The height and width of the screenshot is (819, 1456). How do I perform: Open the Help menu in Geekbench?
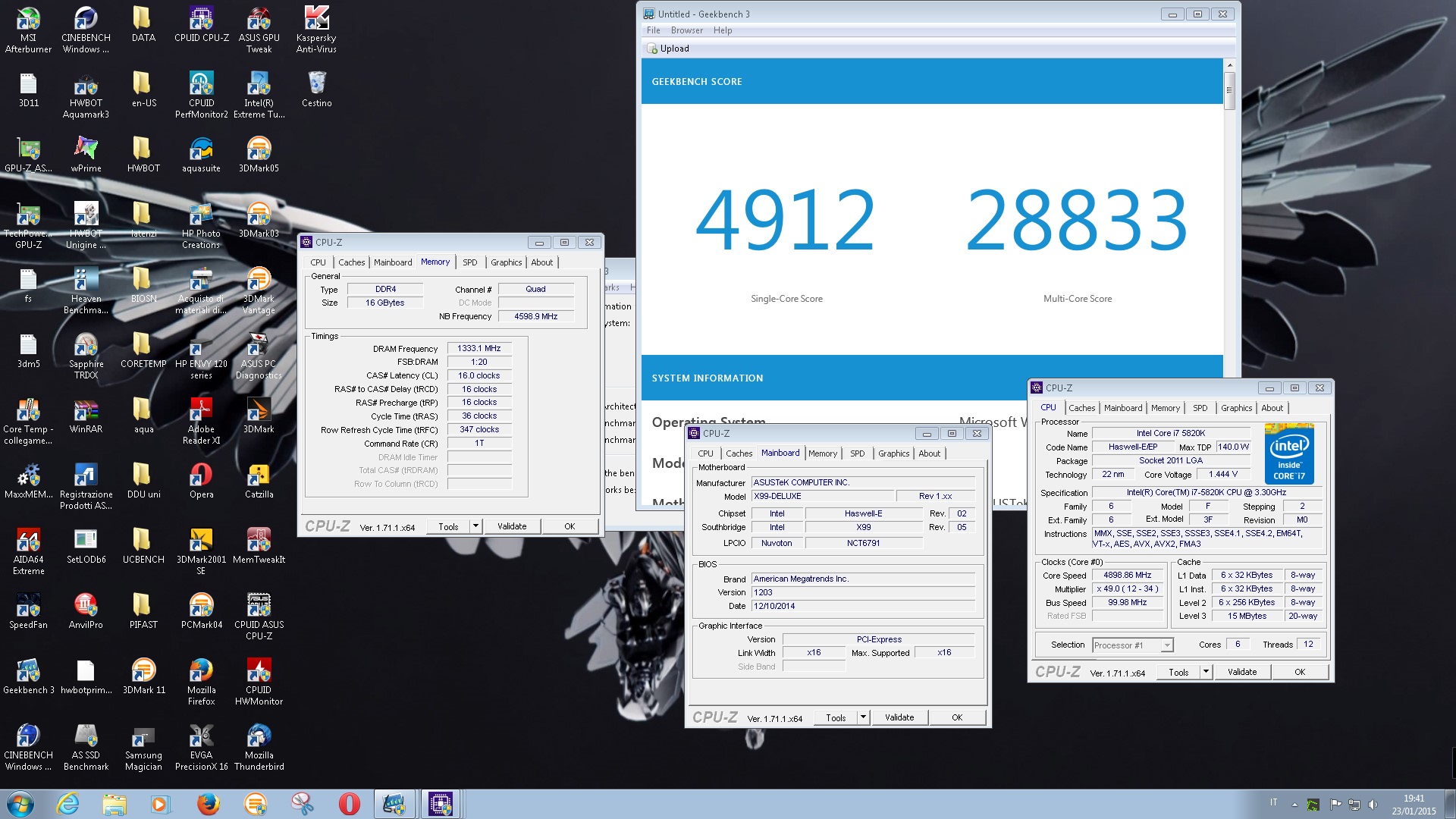tap(723, 30)
